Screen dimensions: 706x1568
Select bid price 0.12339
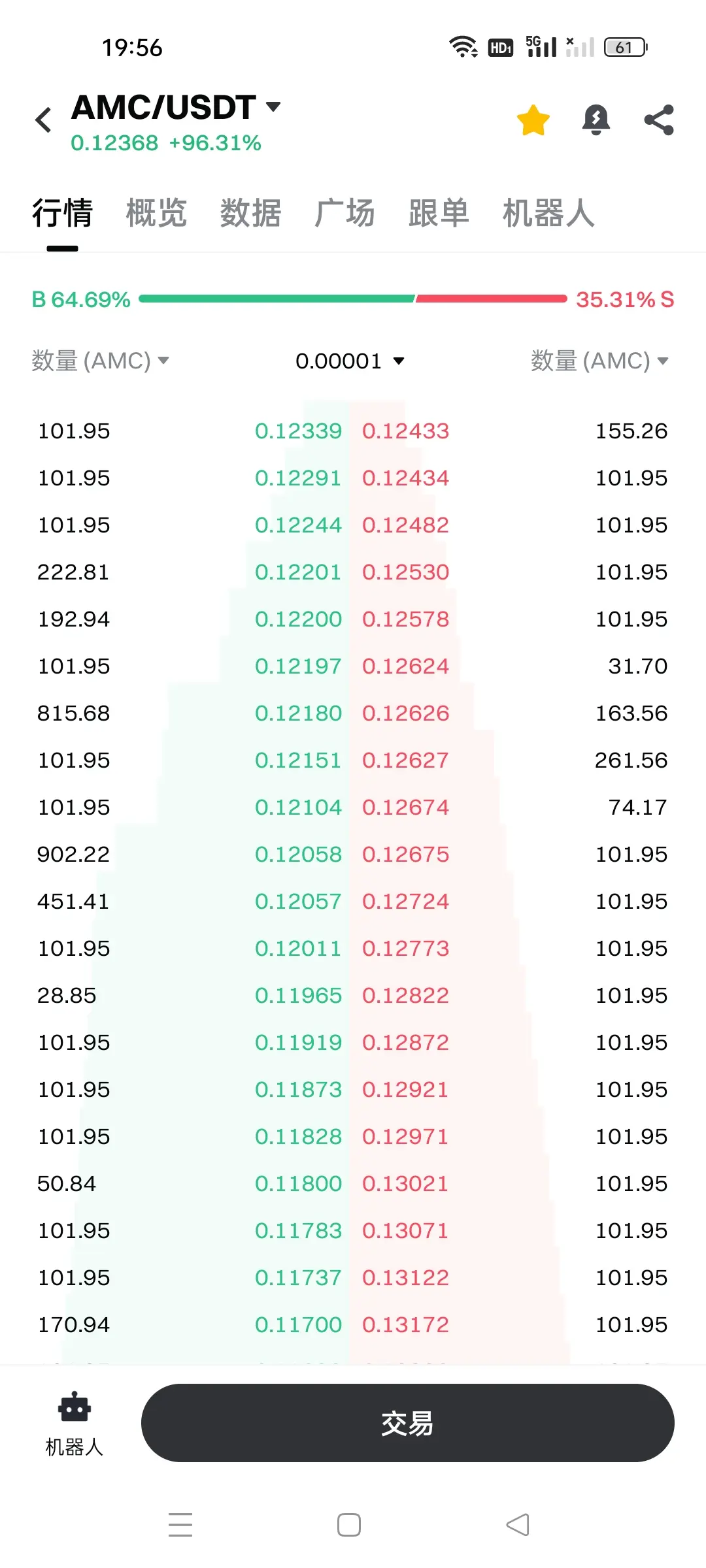pyautogui.click(x=298, y=431)
